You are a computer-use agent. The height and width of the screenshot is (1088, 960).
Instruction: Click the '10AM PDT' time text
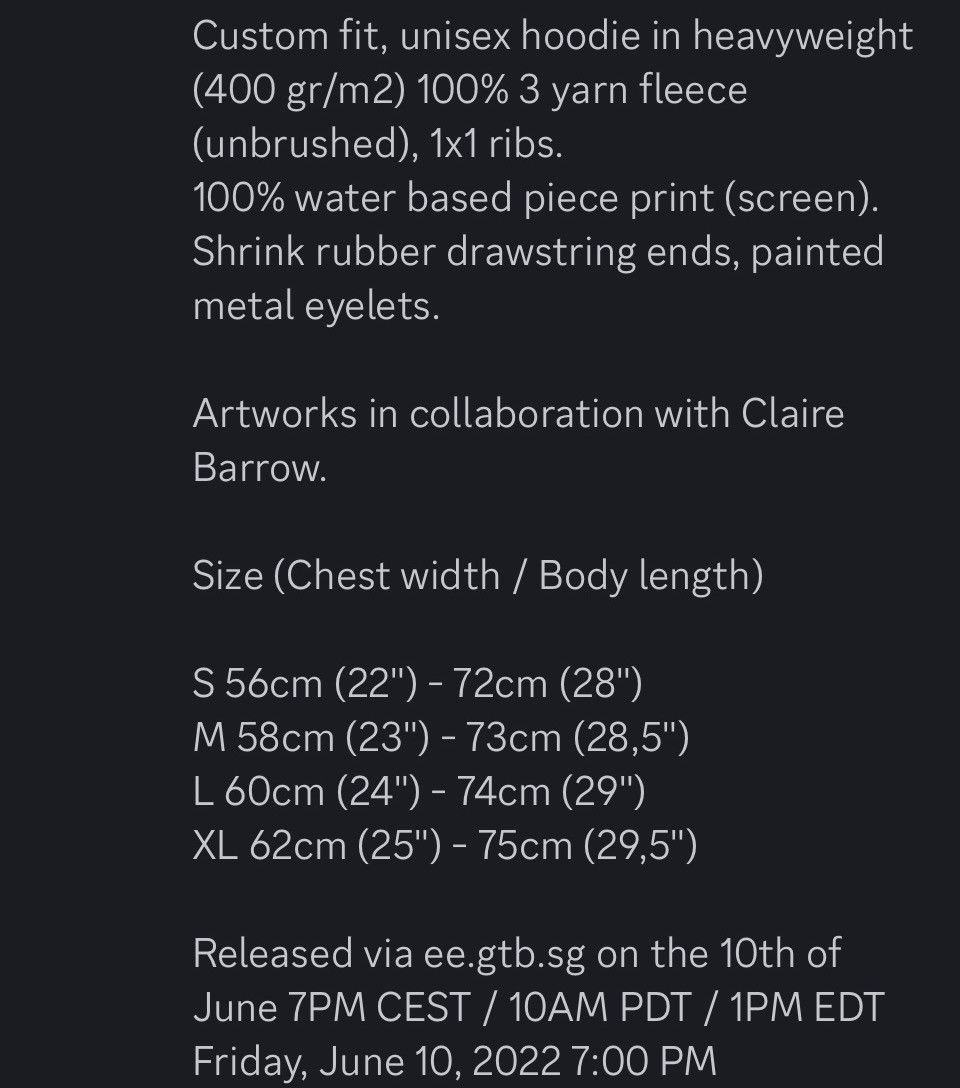[600, 1008]
